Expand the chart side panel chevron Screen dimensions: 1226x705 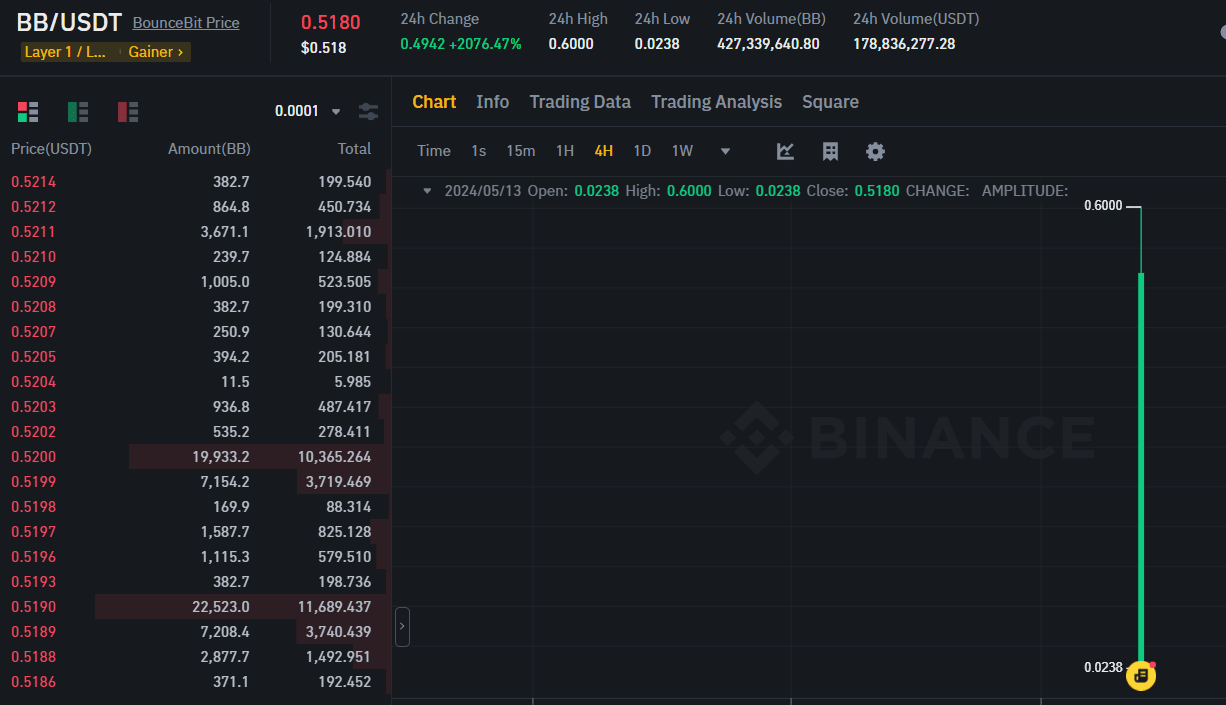pos(403,625)
